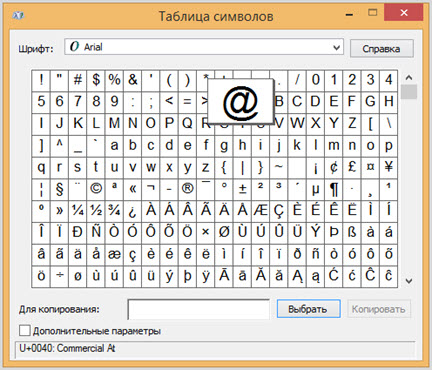Select the ø lowercase o slash cell

pyautogui.click(x=77, y=276)
